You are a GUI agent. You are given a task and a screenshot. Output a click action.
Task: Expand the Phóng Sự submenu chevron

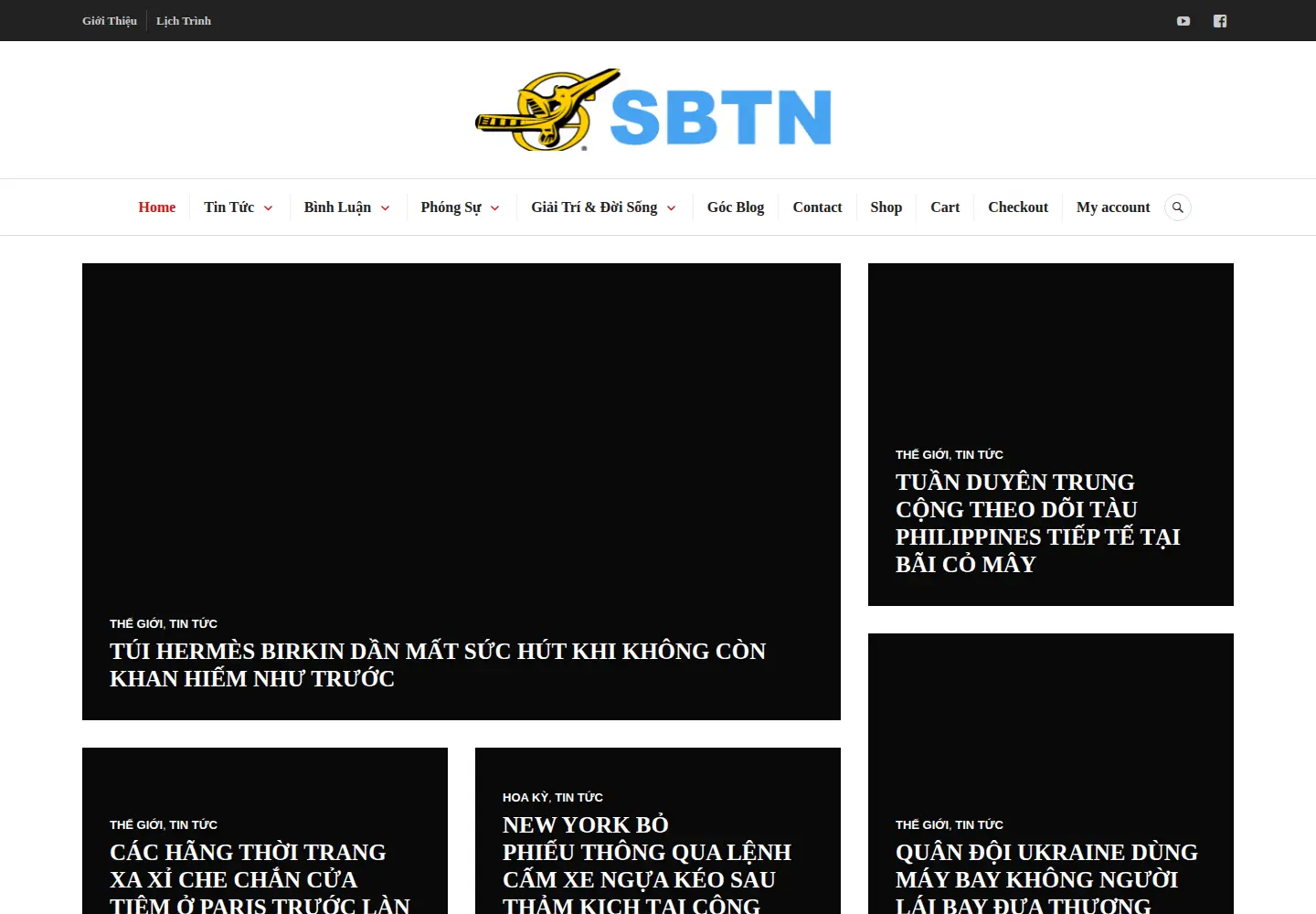point(494,208)
